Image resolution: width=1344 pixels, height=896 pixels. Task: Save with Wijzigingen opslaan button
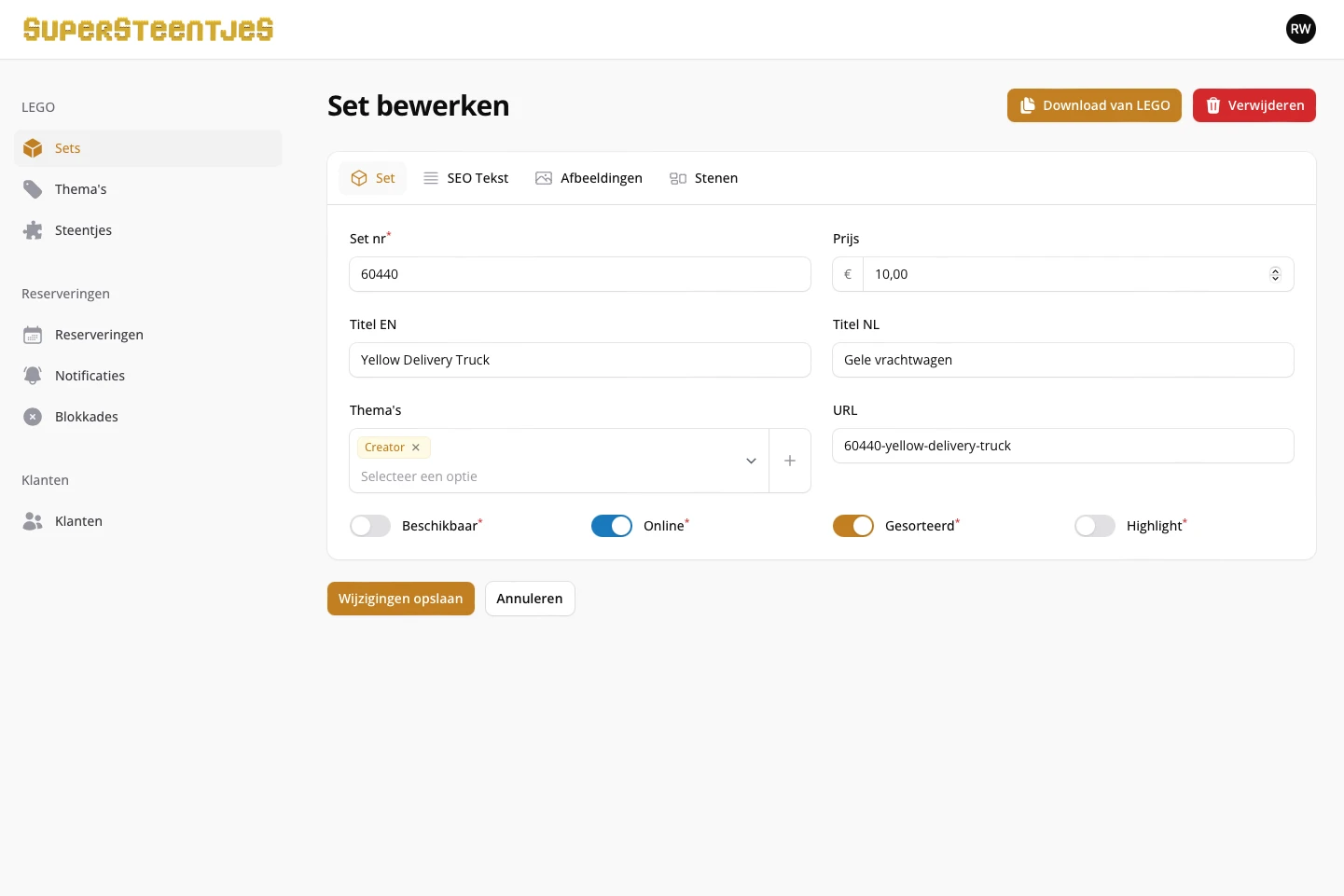401,599
